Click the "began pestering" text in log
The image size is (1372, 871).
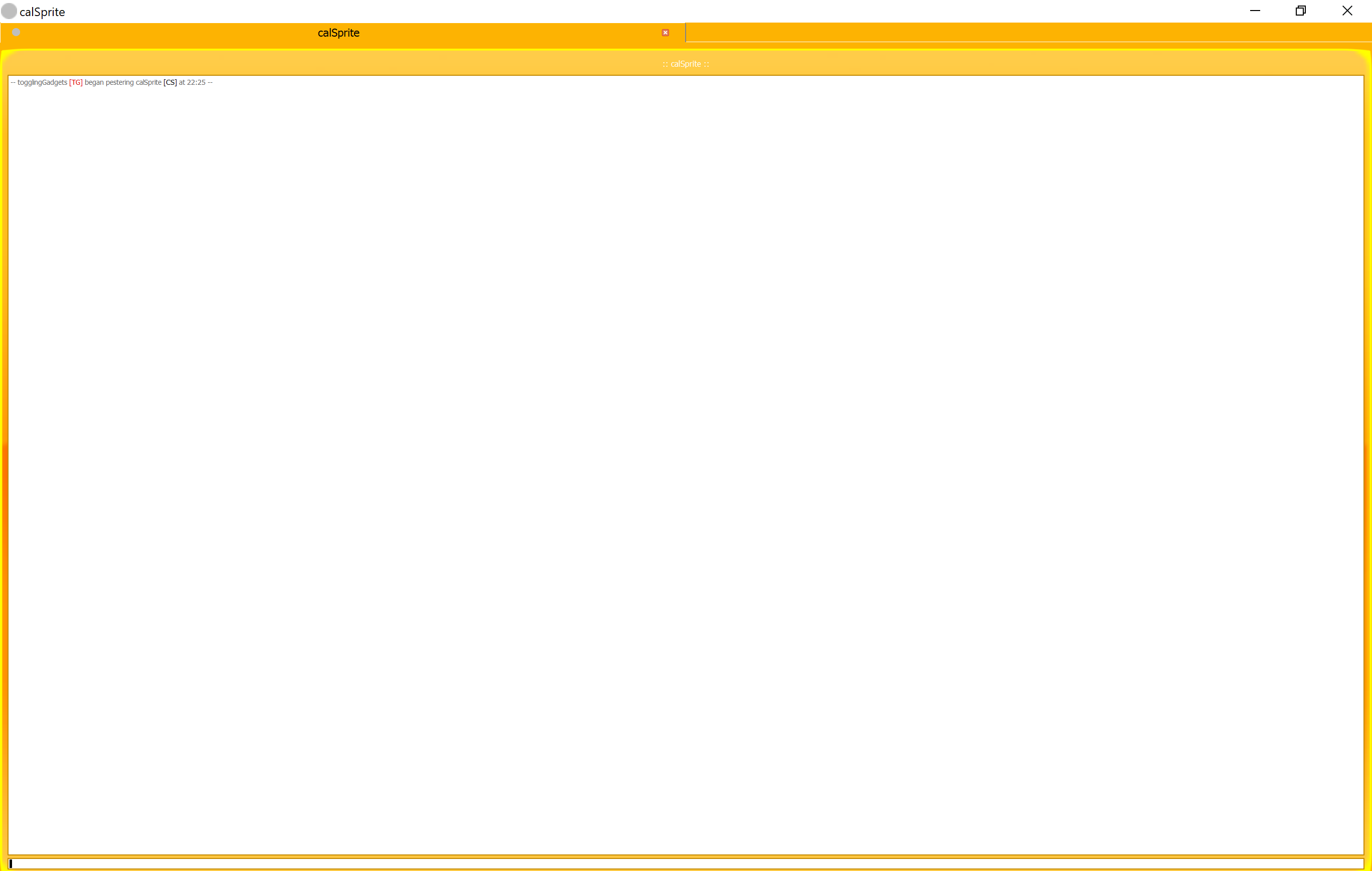109,83
